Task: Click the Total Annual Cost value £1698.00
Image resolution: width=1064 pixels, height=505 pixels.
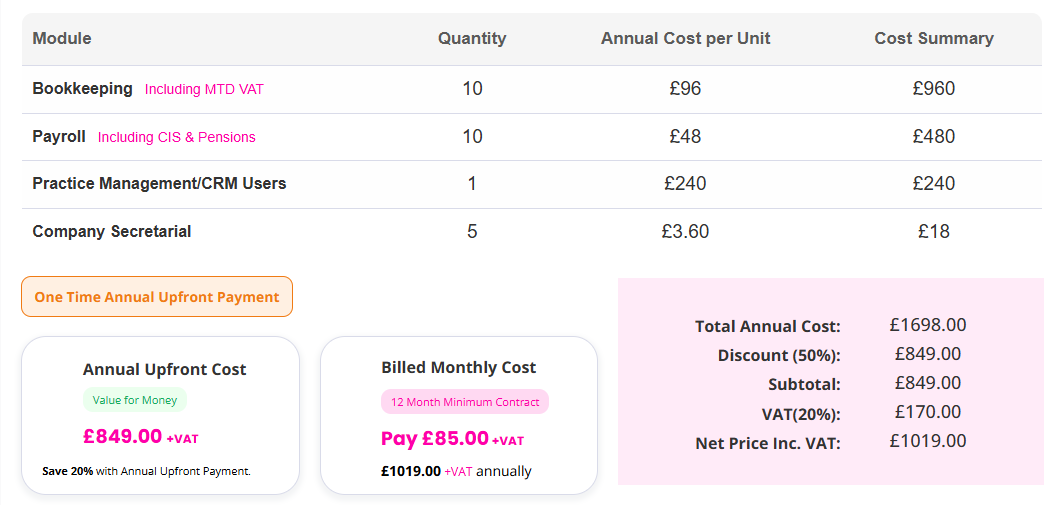Action: [x=927, y=325]
